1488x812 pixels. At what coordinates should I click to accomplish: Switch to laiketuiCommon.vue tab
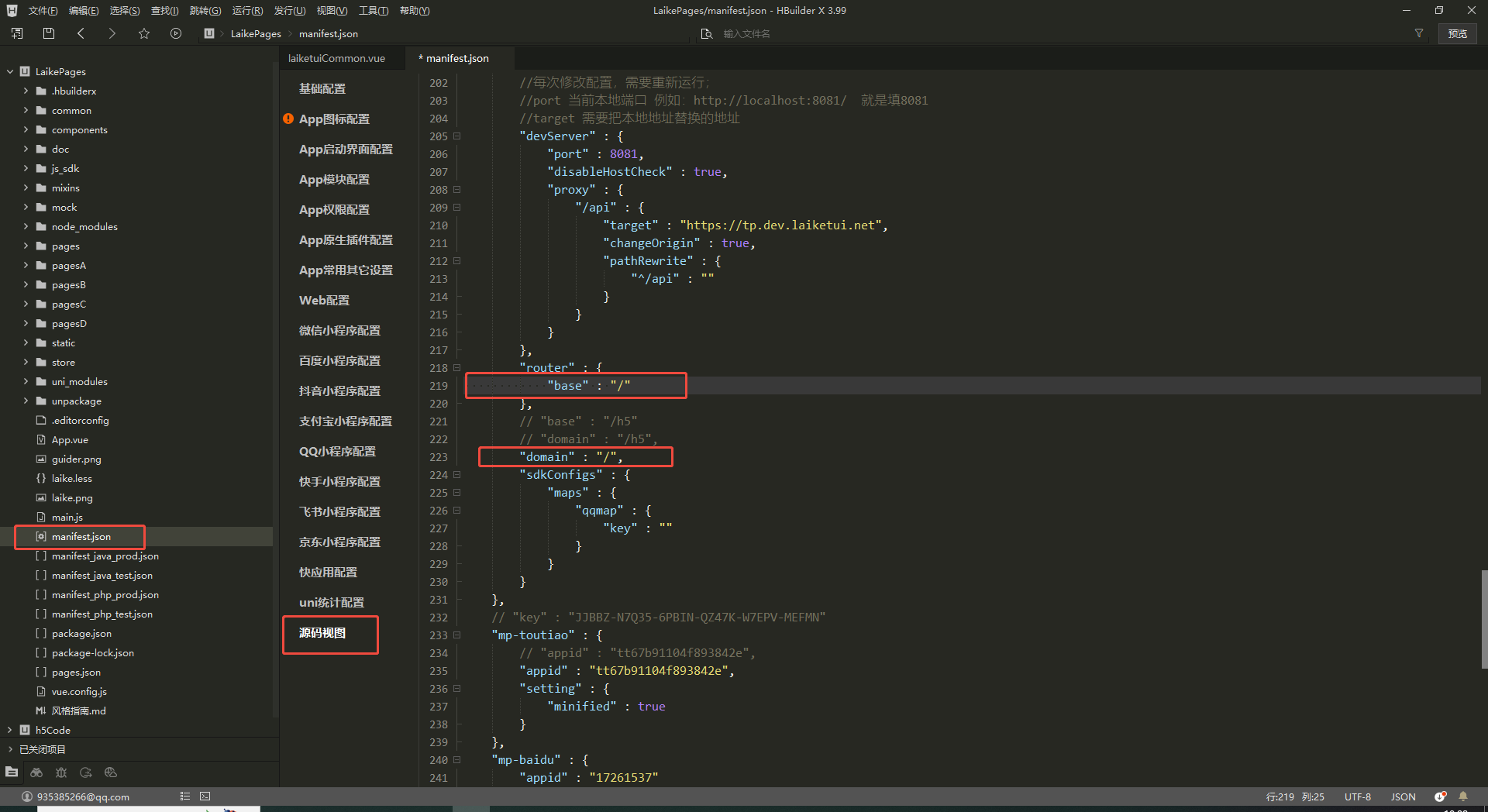(336, 58)
